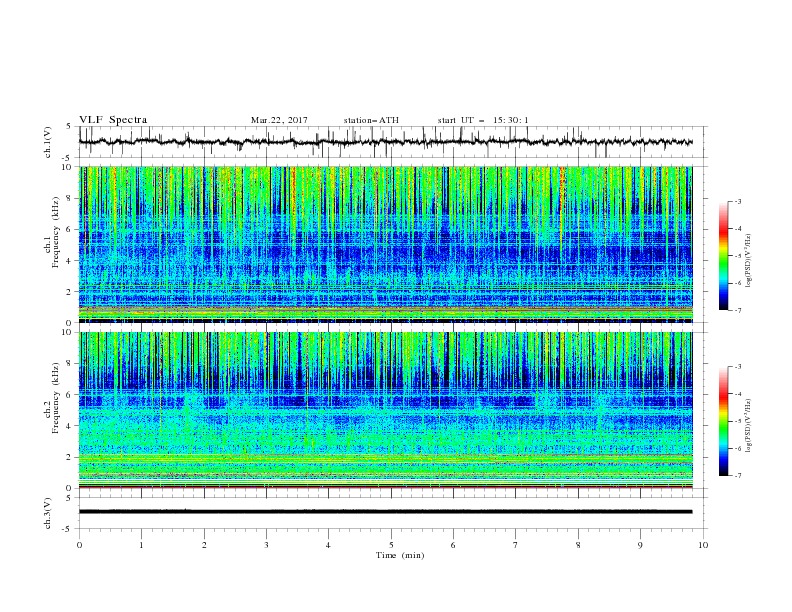The height and width of the screenshot is (612, 792).
Task: Click the "ch.1(V)" axis label
Action: point(48,142)
